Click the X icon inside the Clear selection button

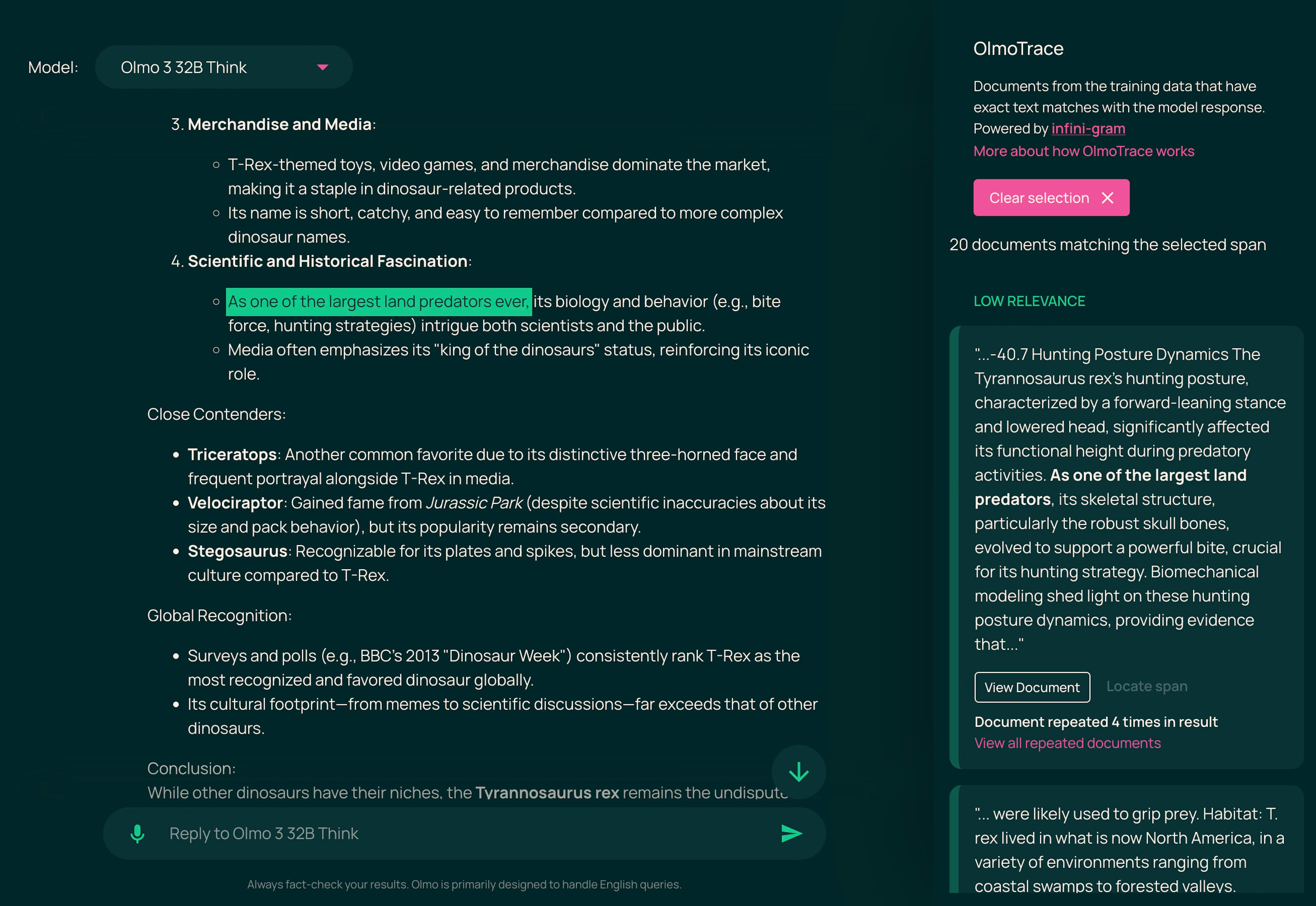pyautogui.click(x=1108, y=198)
